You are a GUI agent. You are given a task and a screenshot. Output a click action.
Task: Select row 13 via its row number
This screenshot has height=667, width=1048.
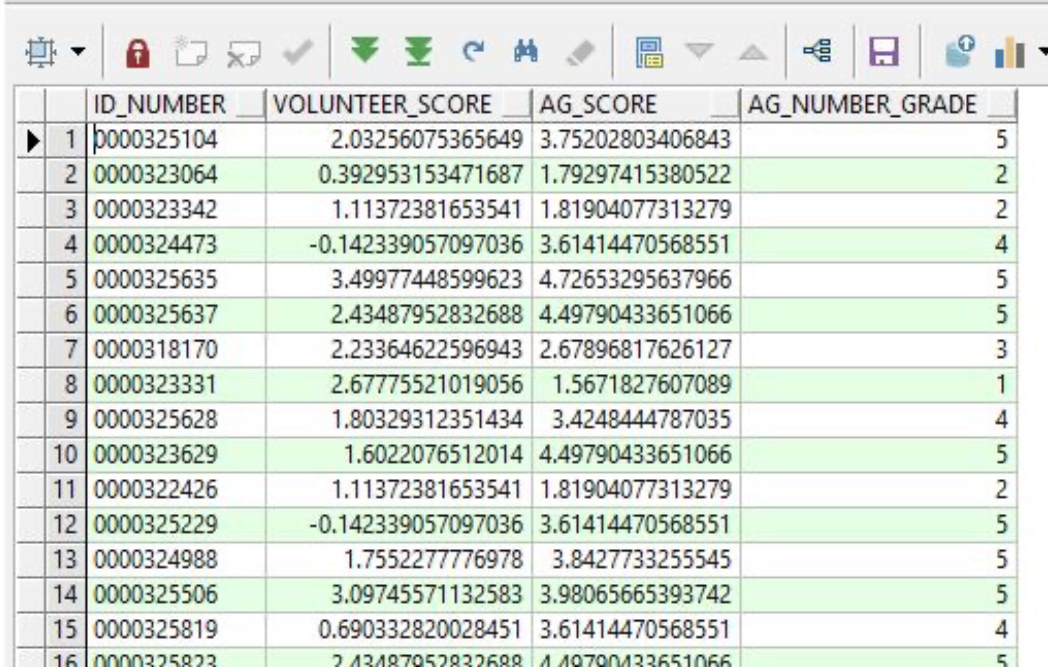[x=66, y=559]
